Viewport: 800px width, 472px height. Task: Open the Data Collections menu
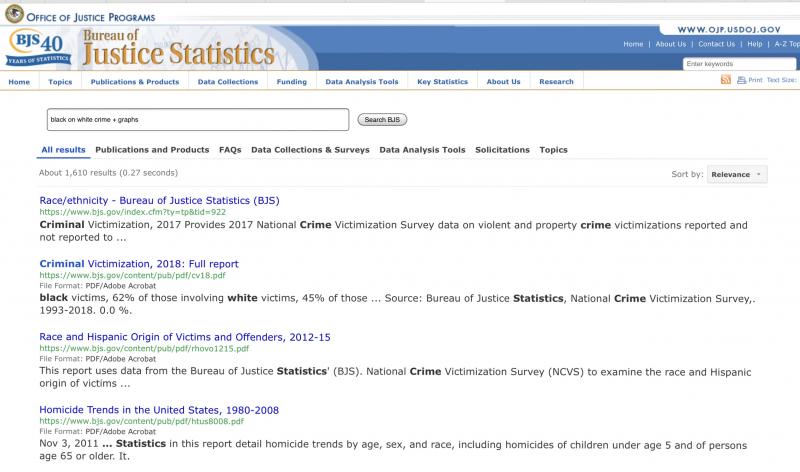pos(228,82)
